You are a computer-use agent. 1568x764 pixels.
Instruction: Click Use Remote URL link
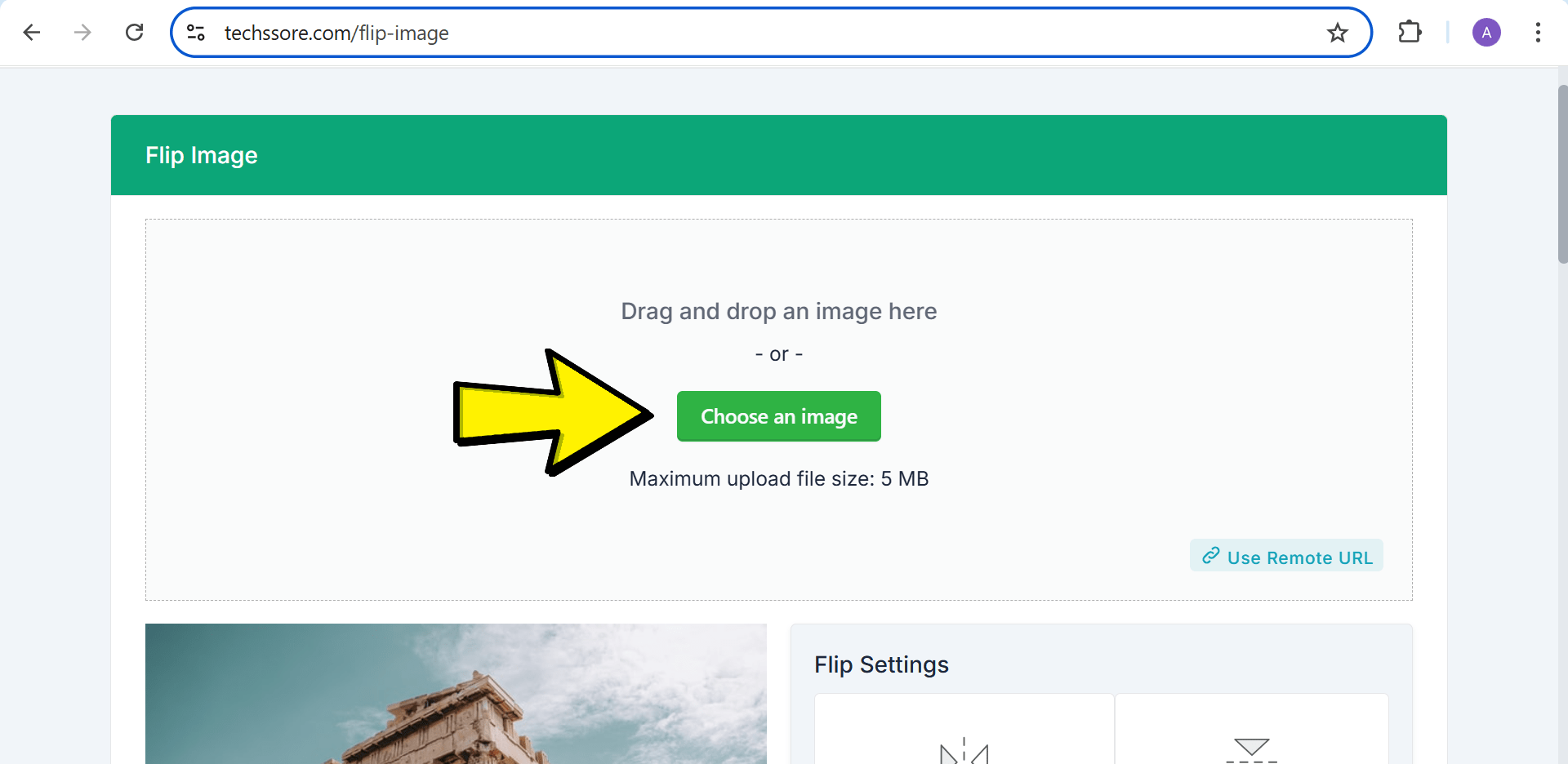[x=1286, y=557]
